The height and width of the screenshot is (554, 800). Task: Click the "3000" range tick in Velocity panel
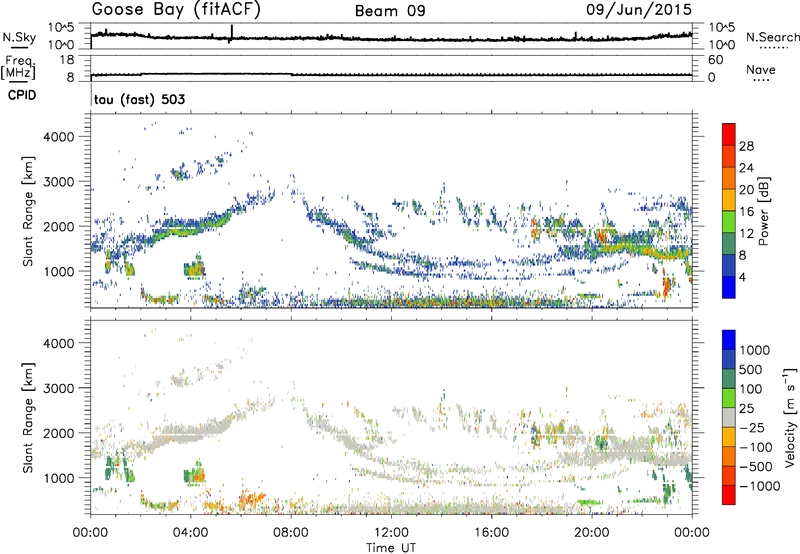click(59, 388)
